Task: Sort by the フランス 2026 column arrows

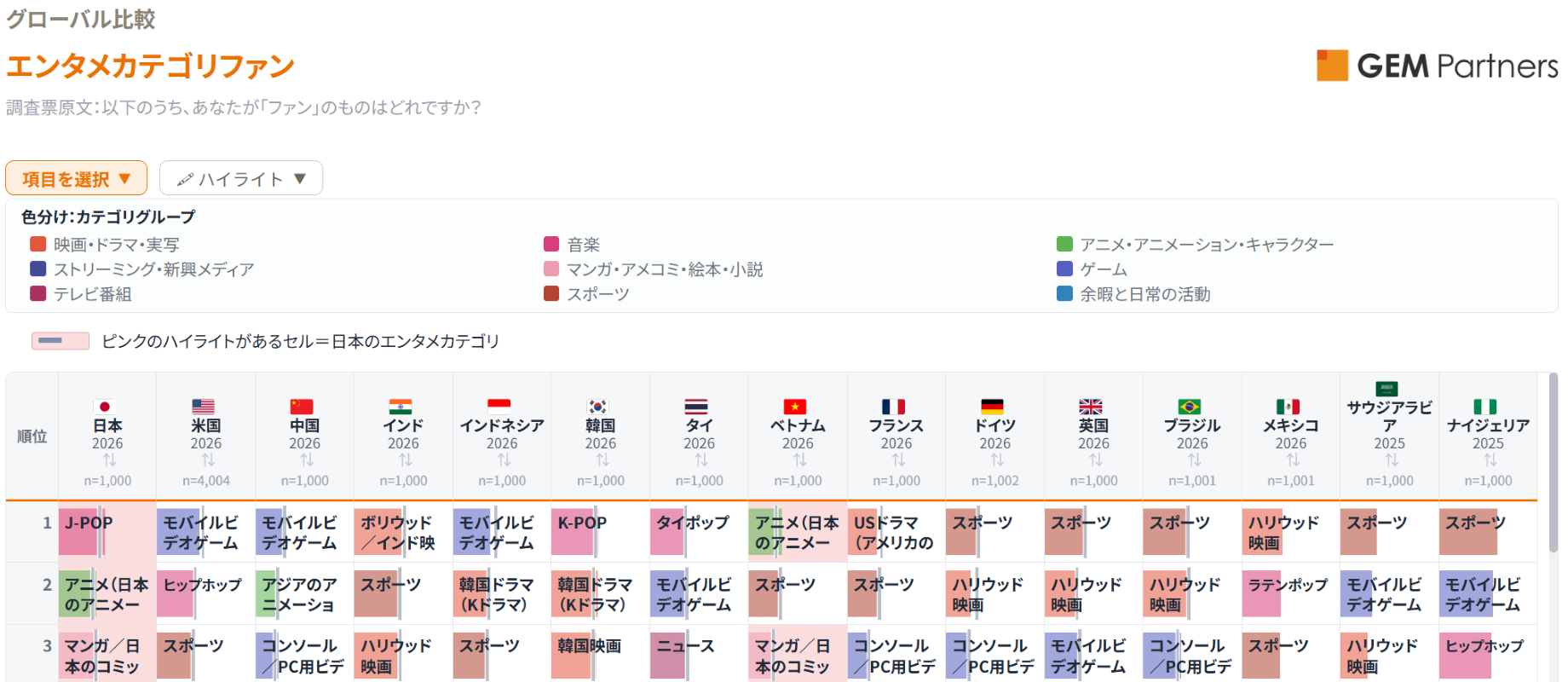Action: 898,460
